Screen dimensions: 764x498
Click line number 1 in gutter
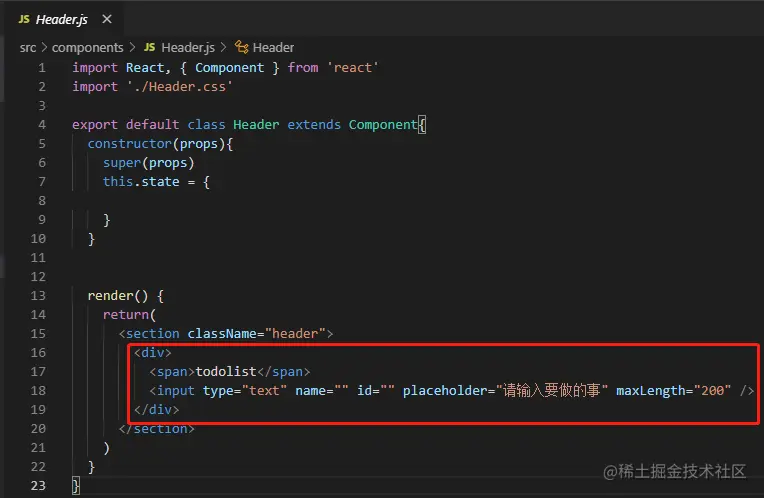pos(42,68)
